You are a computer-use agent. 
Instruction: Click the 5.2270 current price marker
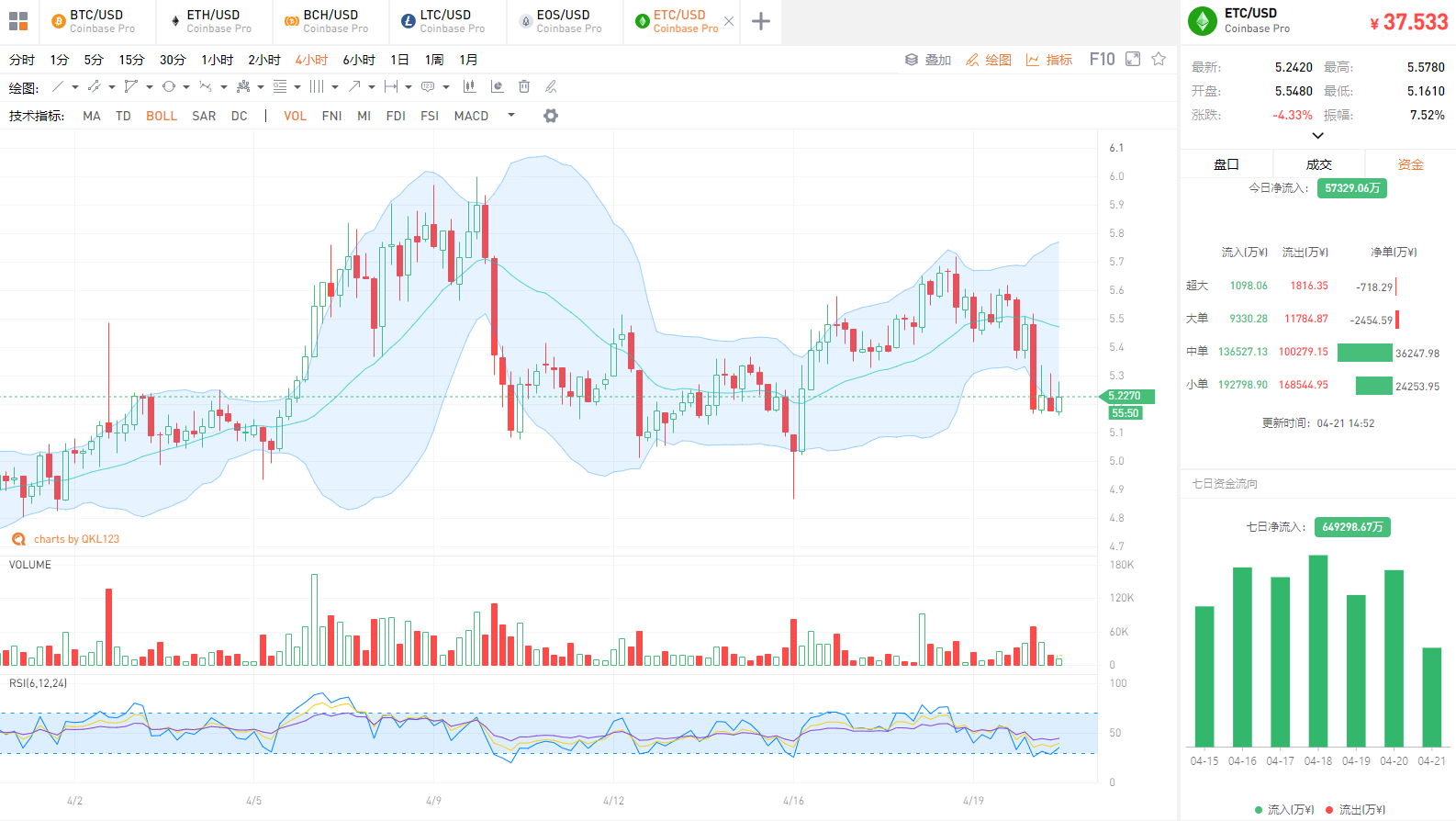pos(1127,397)
